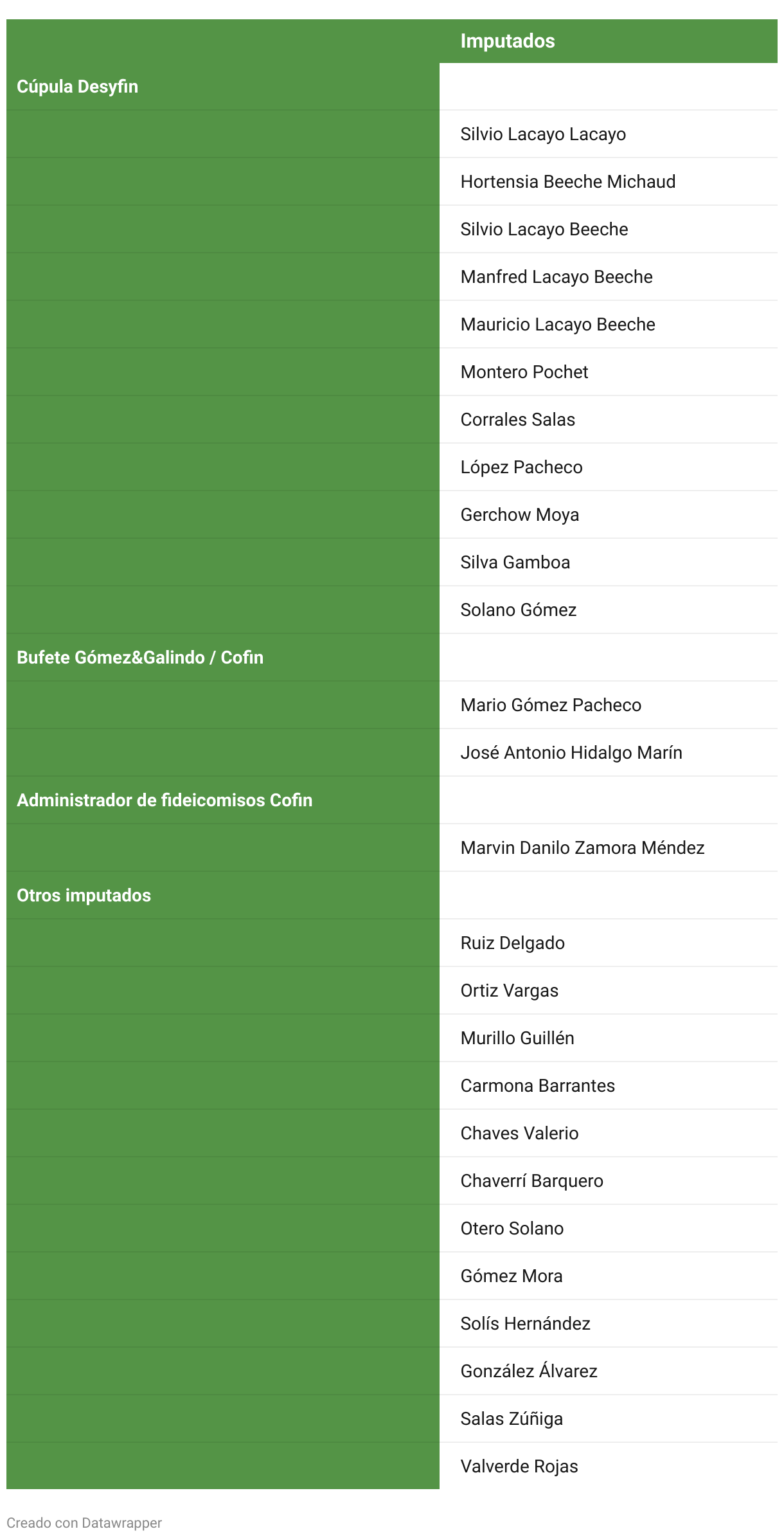Click on Chaverrí Barquero
The width and height of the screenshot is (784, 1538).
[x=531, y=1181]
